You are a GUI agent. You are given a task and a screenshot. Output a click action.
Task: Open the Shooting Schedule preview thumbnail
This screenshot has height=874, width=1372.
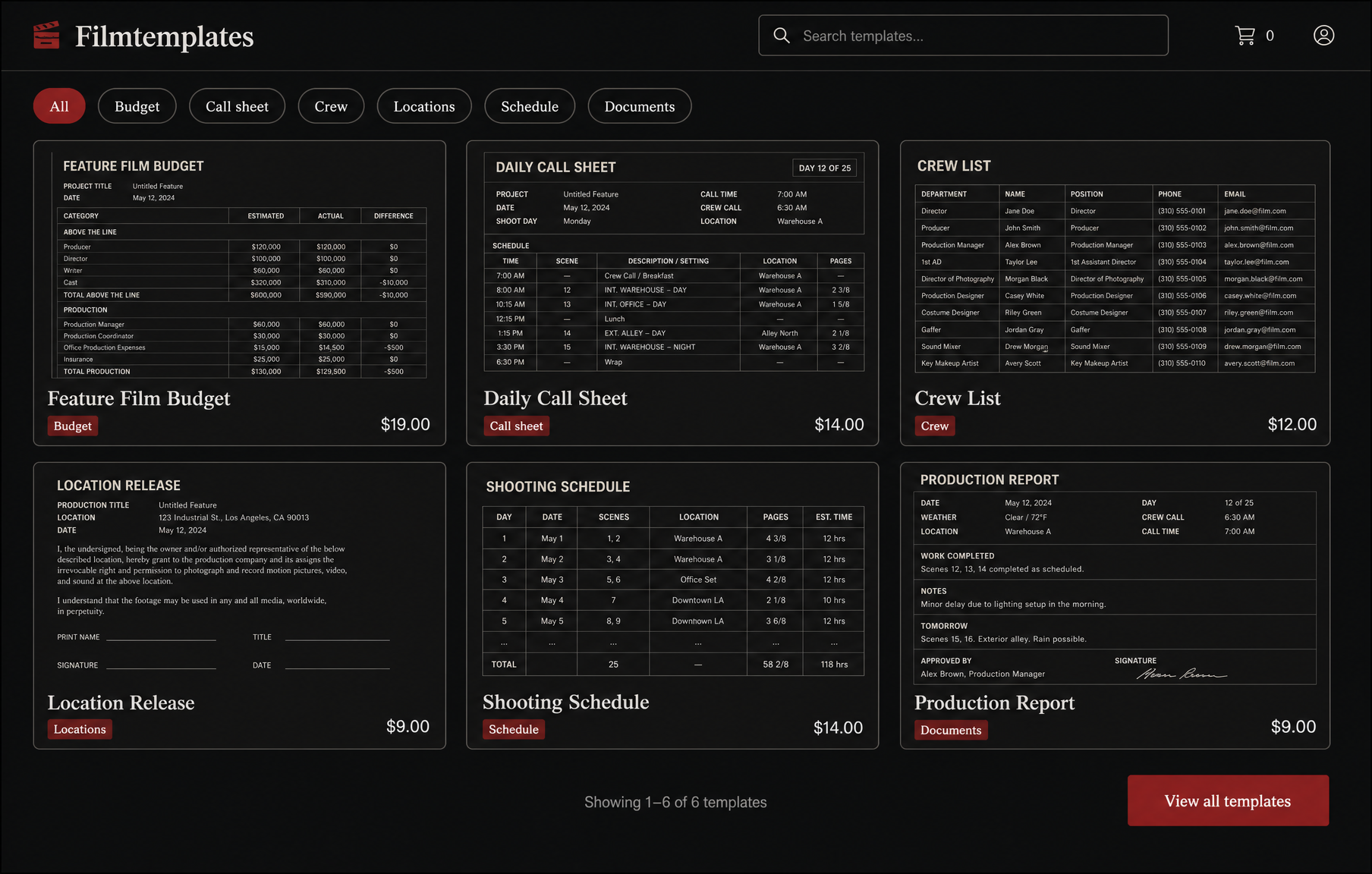click(673, 576)
